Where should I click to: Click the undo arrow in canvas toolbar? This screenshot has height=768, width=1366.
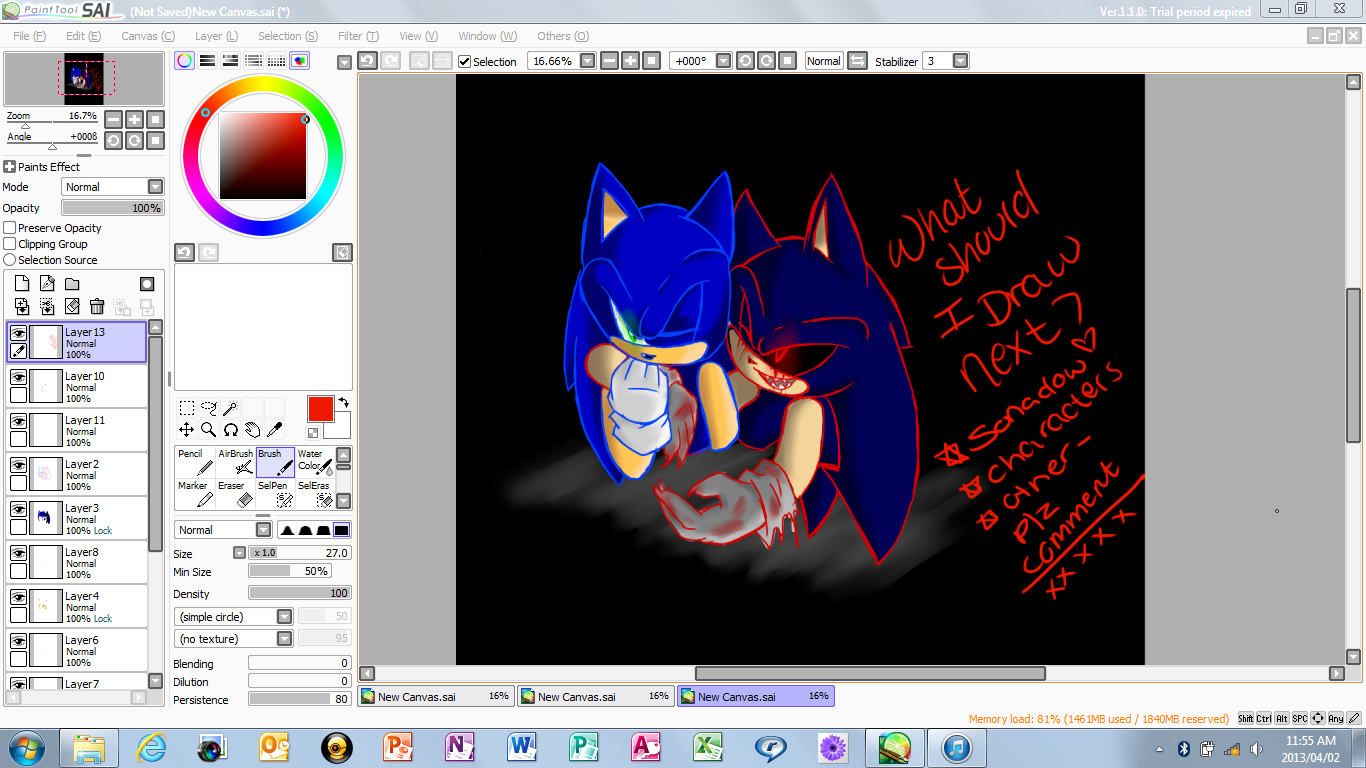click(x=367, y=61)
